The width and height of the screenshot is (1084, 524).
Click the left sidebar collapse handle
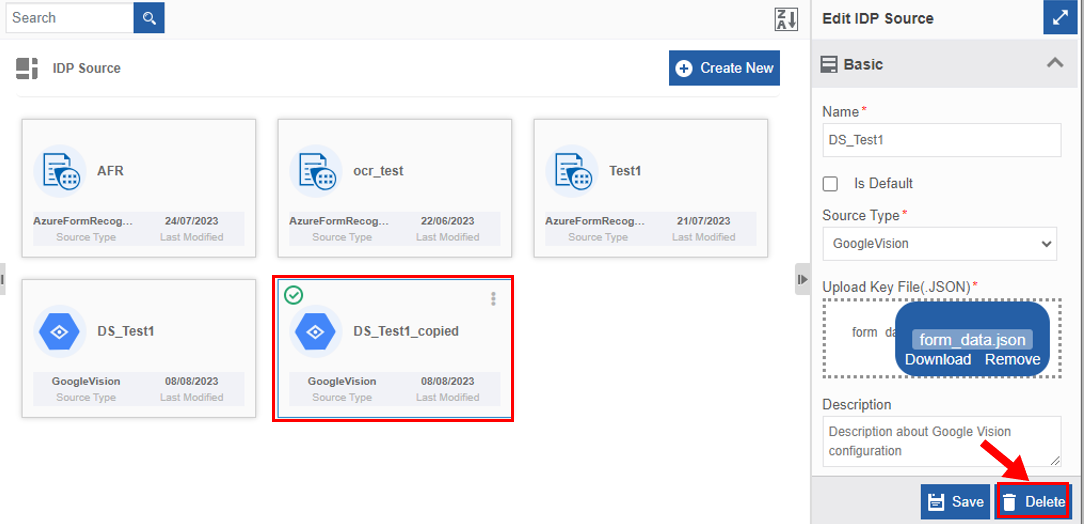point(2,279)
